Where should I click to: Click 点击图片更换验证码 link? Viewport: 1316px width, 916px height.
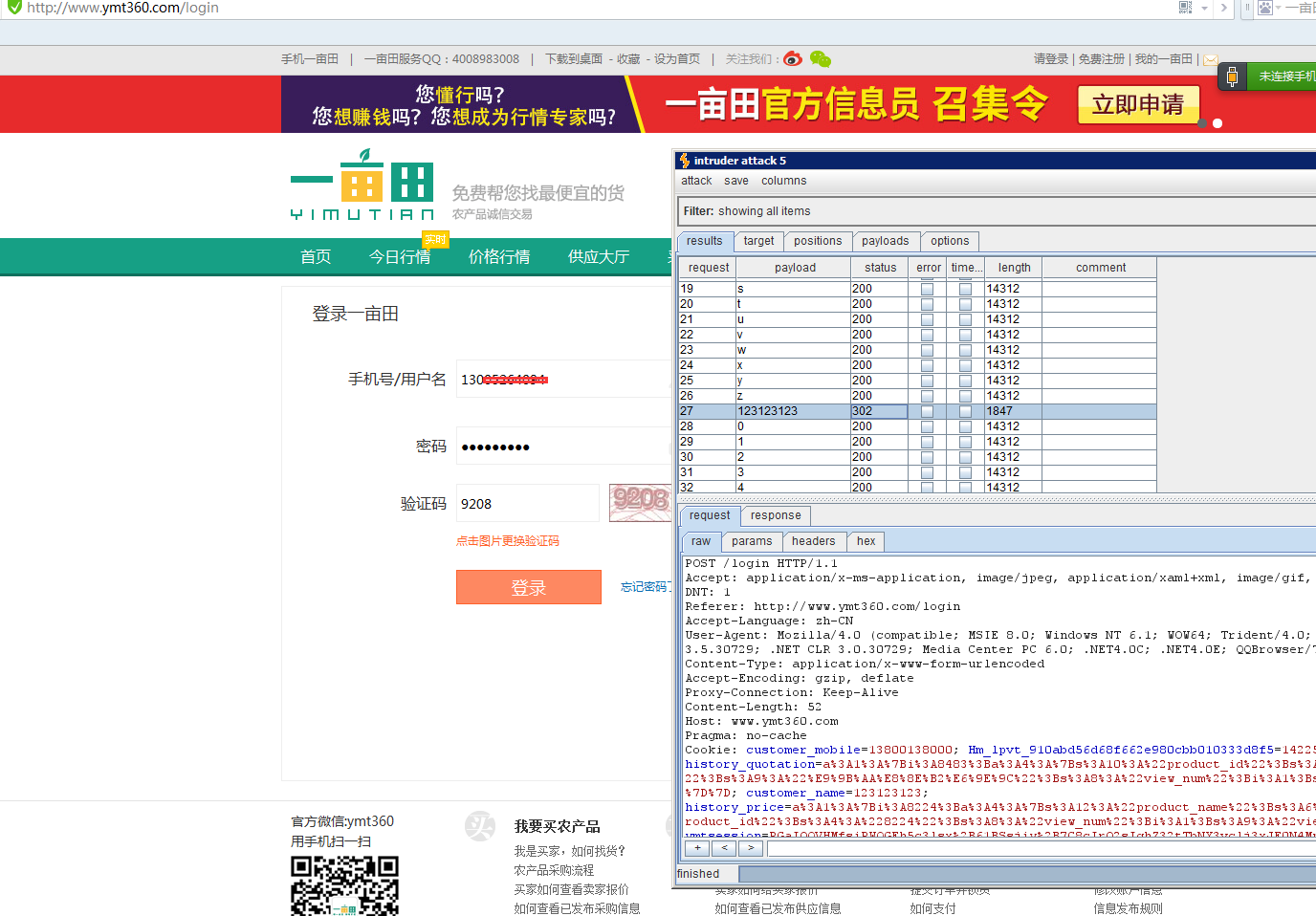pyautogui.click(x=508, y=541)
